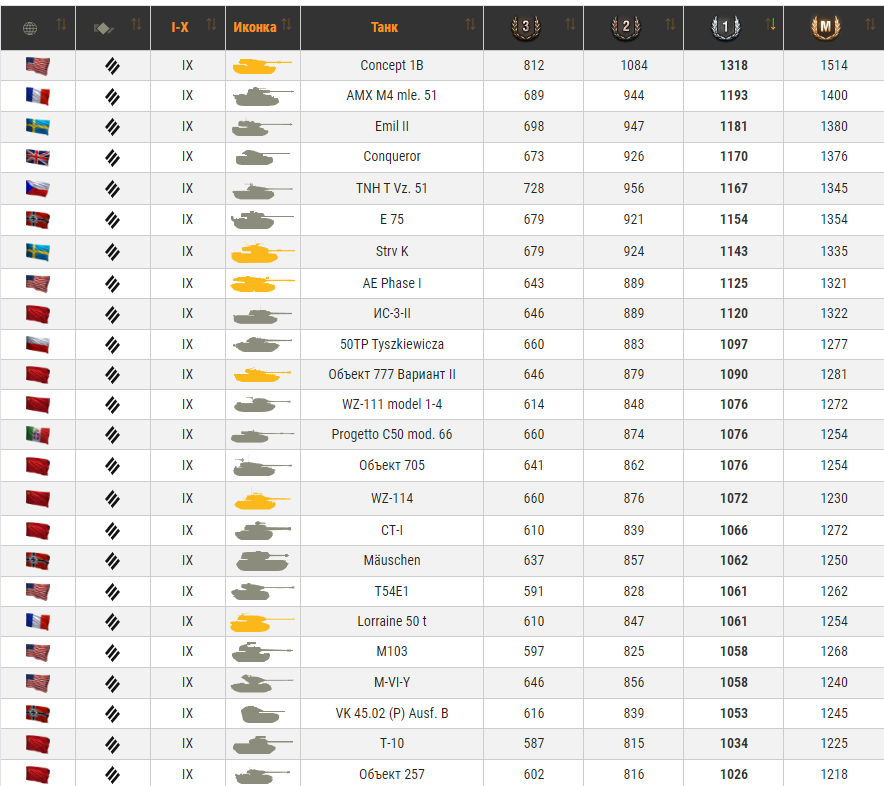Select the T-10 tank name
The height and width of the screenshot is (786, 884).
pyautogui.click(x=392, y=743)
